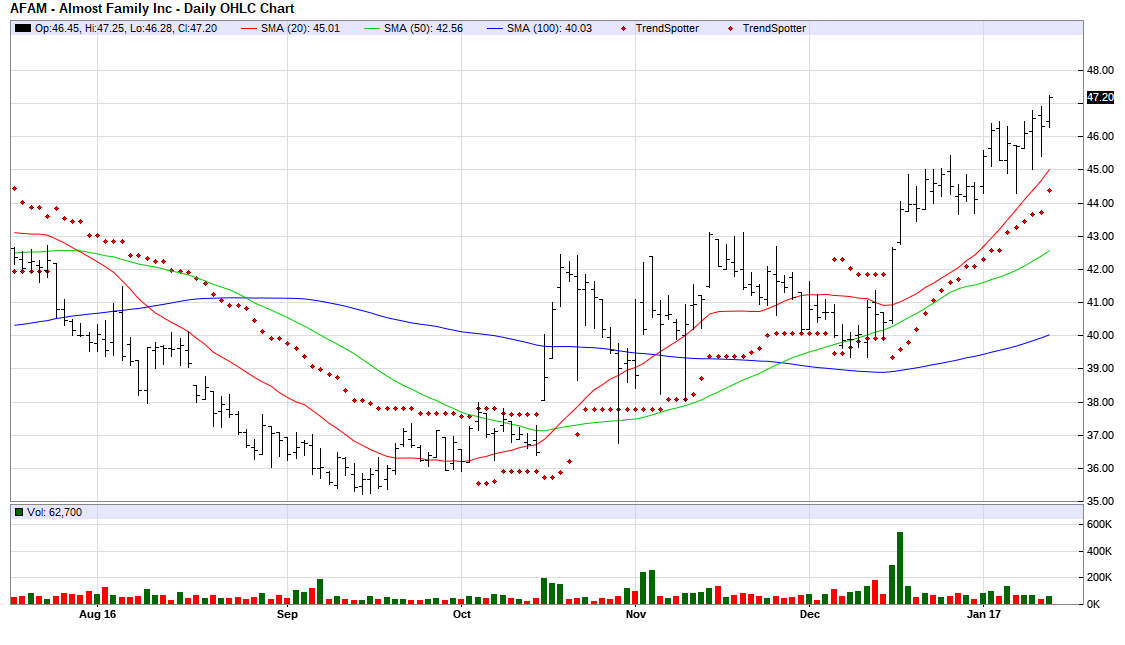Click the 46.00 price axis label

(1100, 136)
